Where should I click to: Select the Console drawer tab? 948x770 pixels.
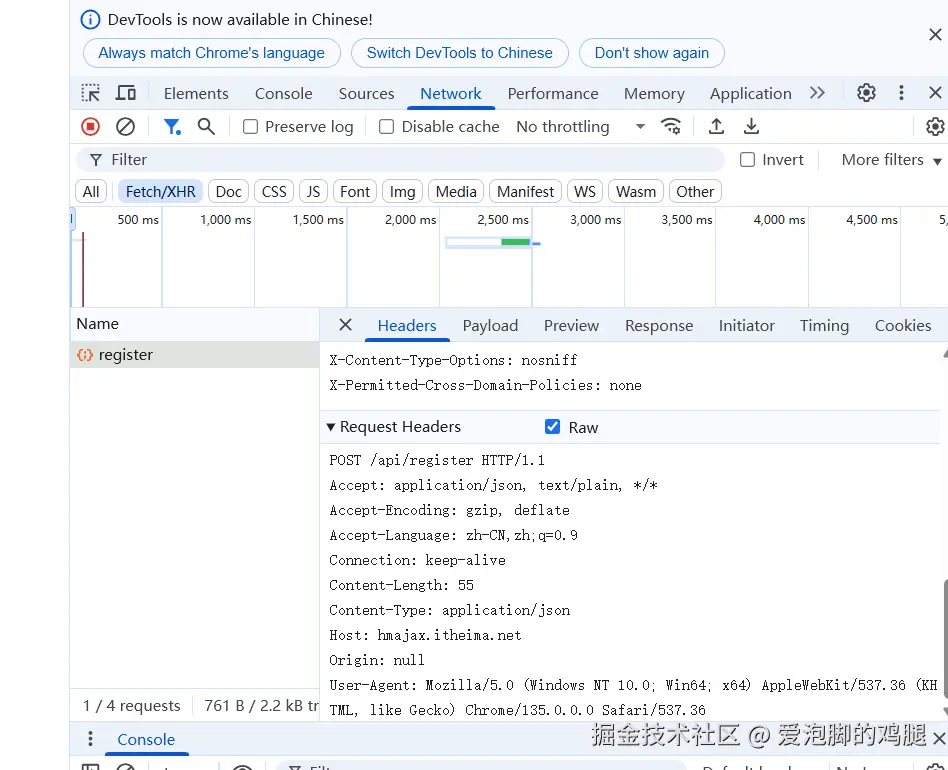[x=146, y=739]
